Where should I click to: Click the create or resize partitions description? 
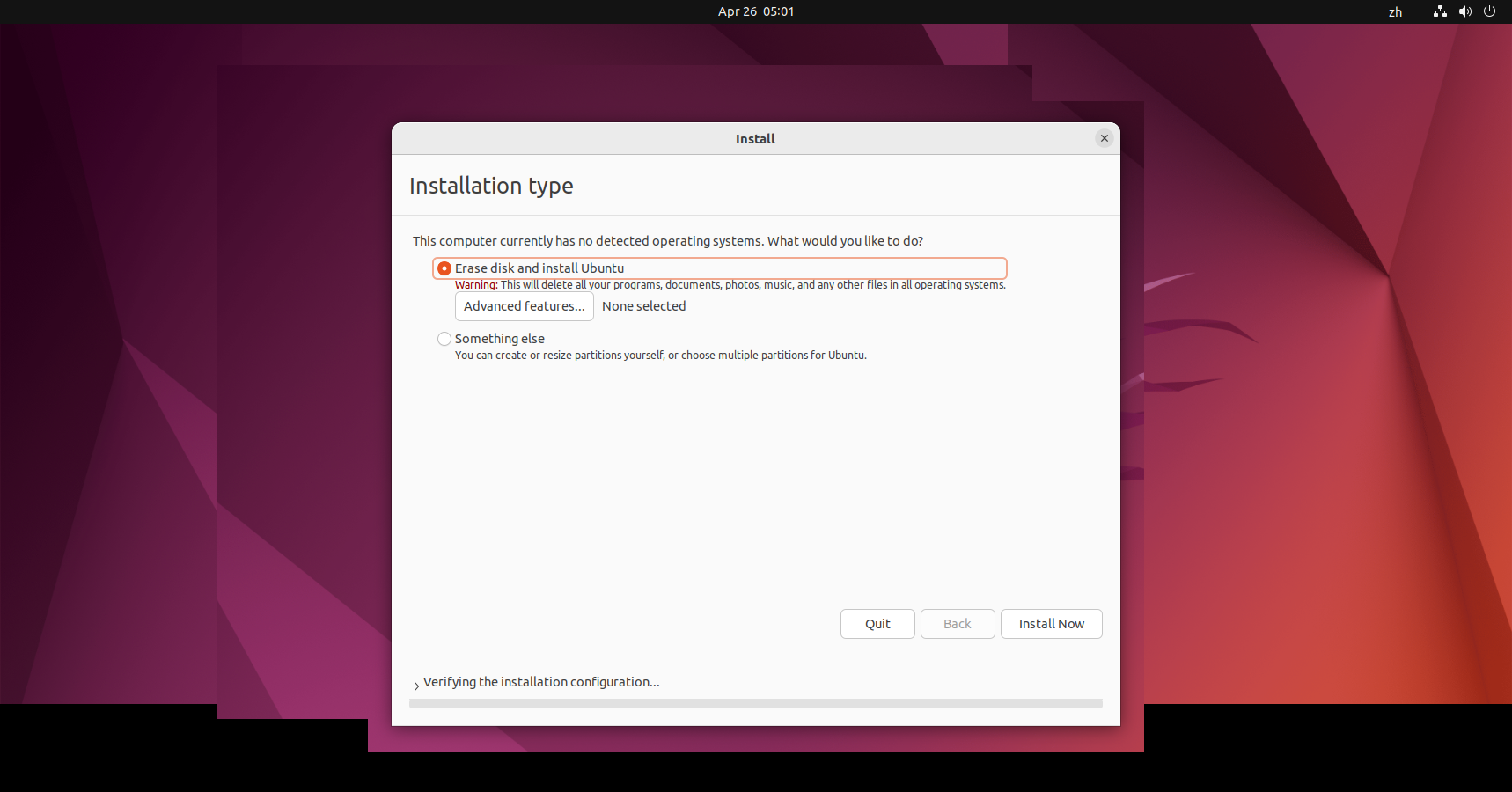660,356
